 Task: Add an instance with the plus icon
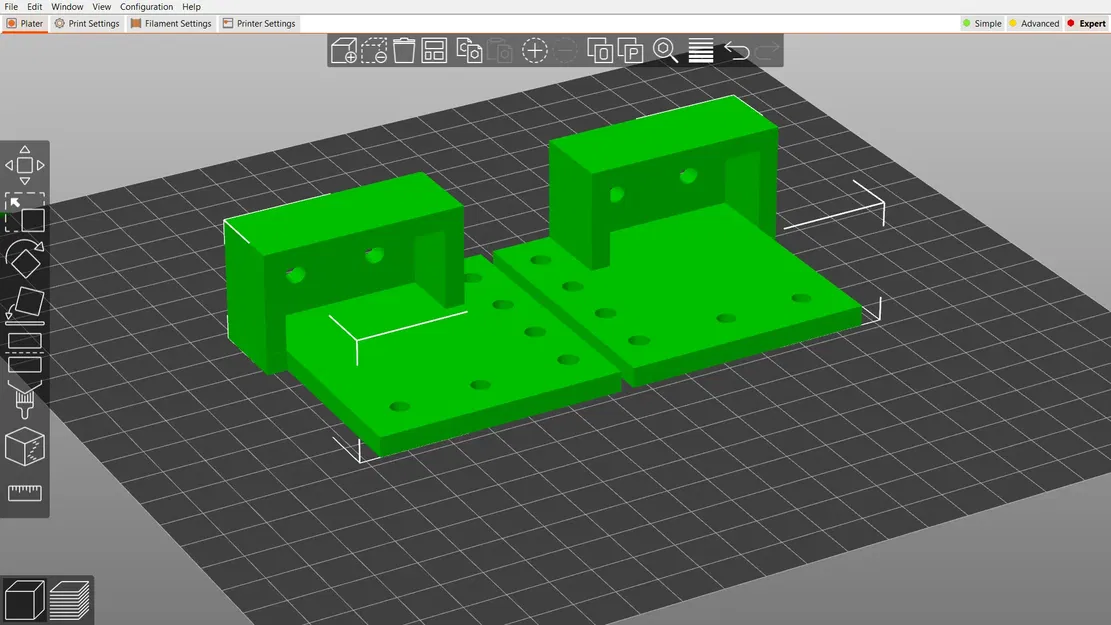(x=535, y=51)
